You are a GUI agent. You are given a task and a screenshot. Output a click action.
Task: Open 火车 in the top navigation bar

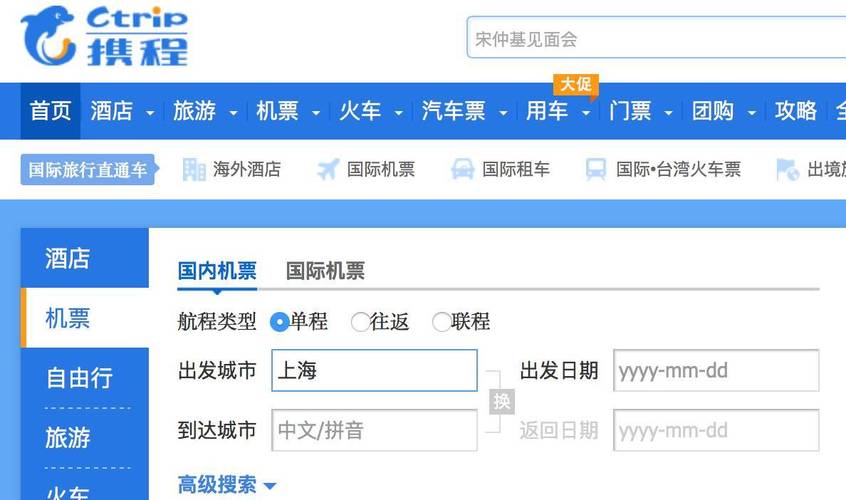coord(360,111)
